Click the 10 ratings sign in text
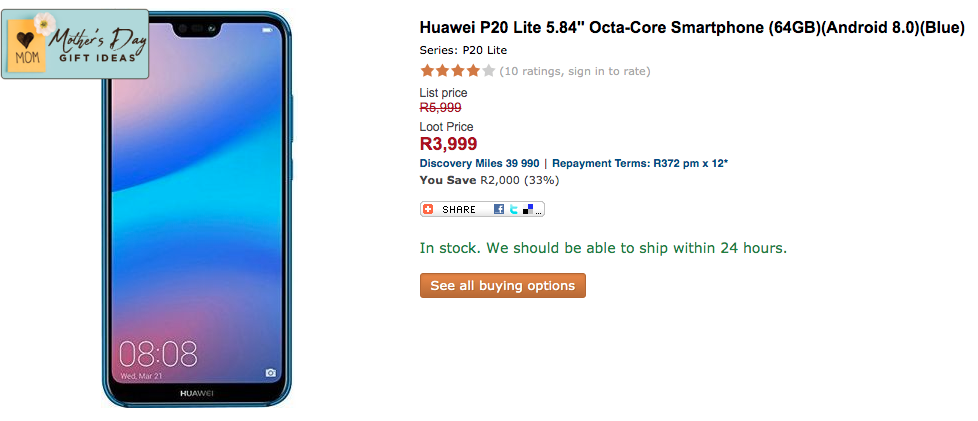The image size is (978, 421). point(575,71)
